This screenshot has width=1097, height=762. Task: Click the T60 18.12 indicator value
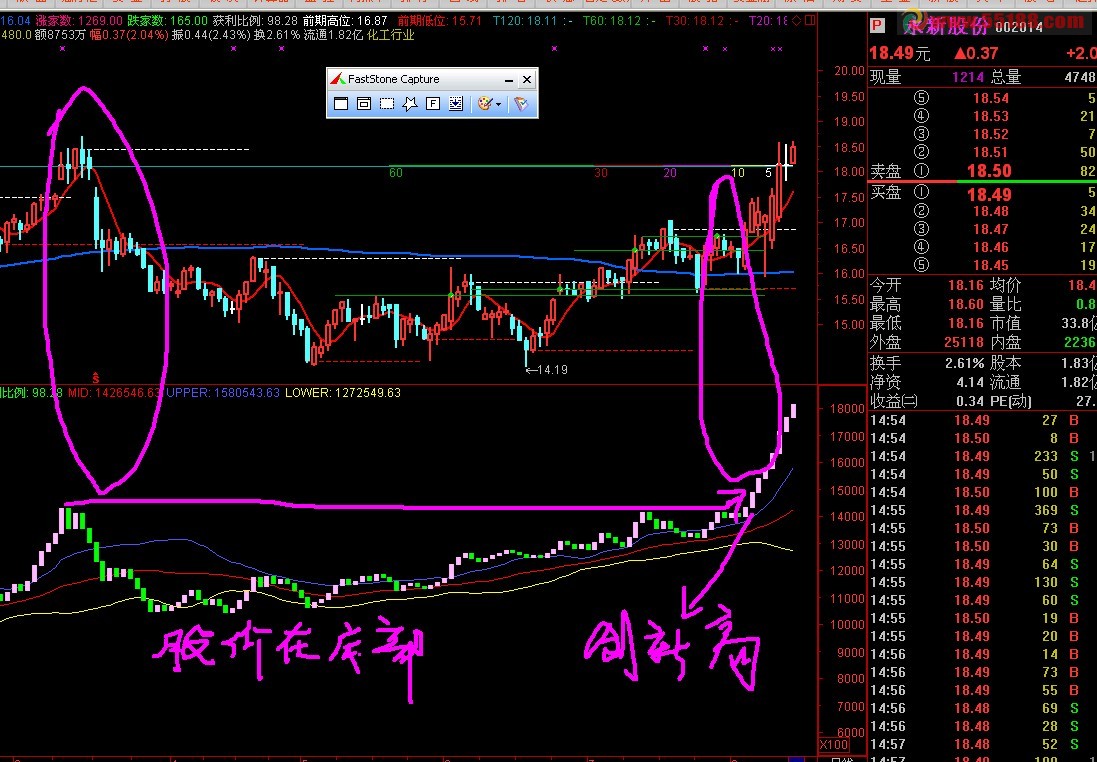click(614, 21)
